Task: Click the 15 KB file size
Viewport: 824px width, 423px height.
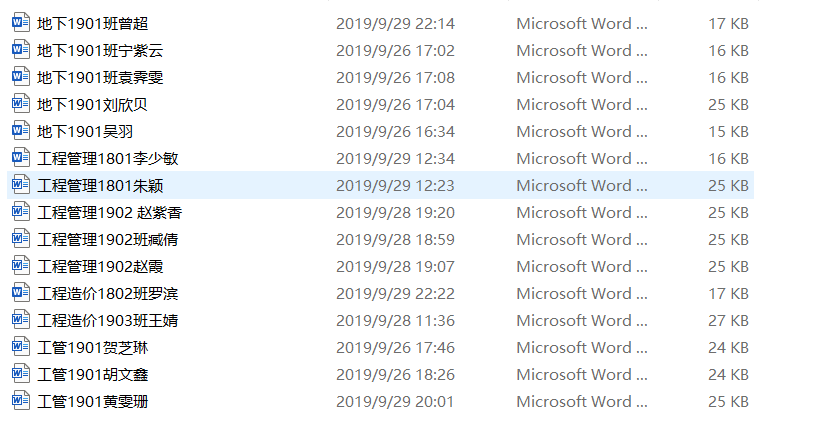Action: [x=728, y=131]
